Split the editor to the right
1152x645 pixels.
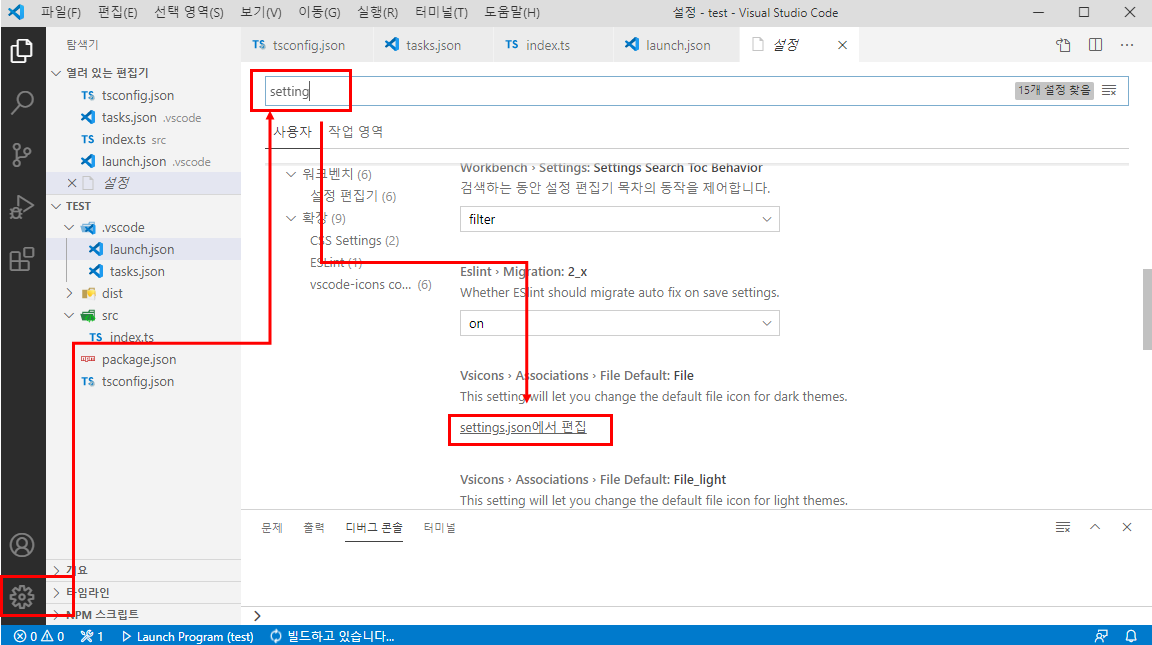1095,45
